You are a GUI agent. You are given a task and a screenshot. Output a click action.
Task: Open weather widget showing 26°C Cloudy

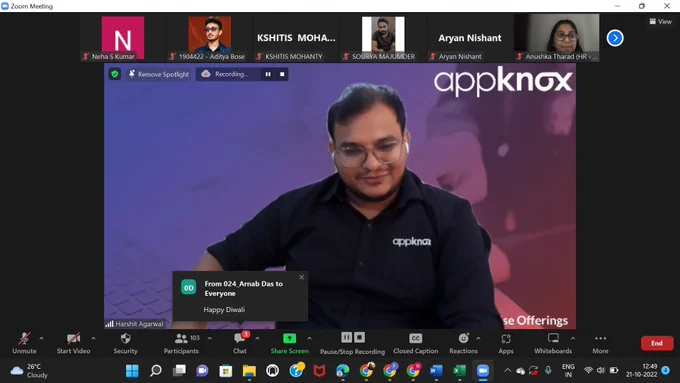tap(29, 371)
